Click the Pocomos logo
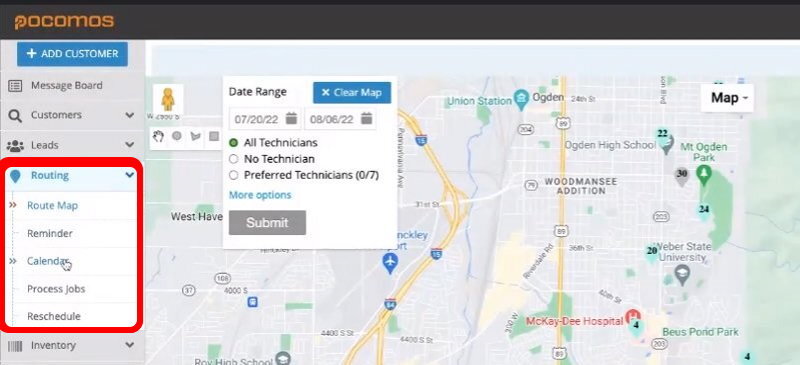This screenshot has height=365, width=800. tap(64, 21)
